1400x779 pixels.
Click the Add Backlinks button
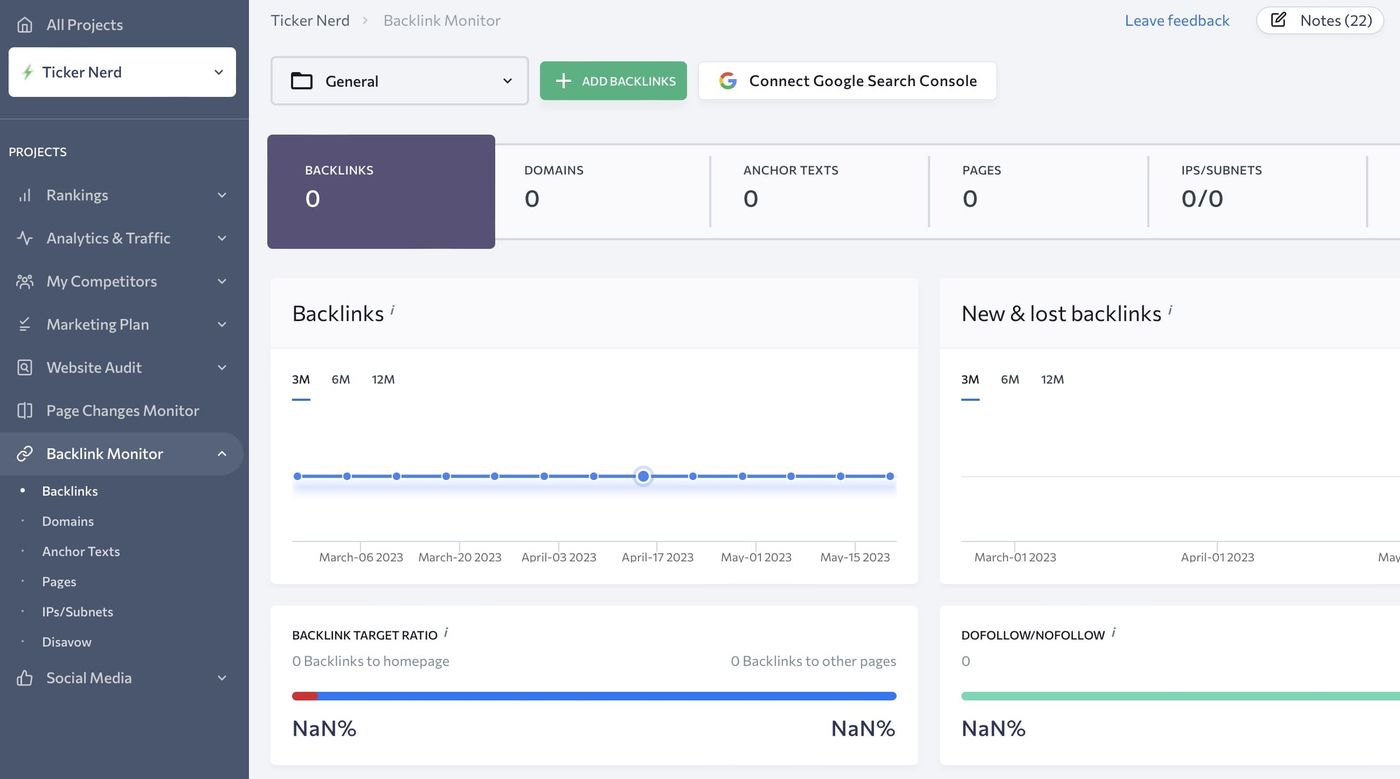[x=613, y=81]
